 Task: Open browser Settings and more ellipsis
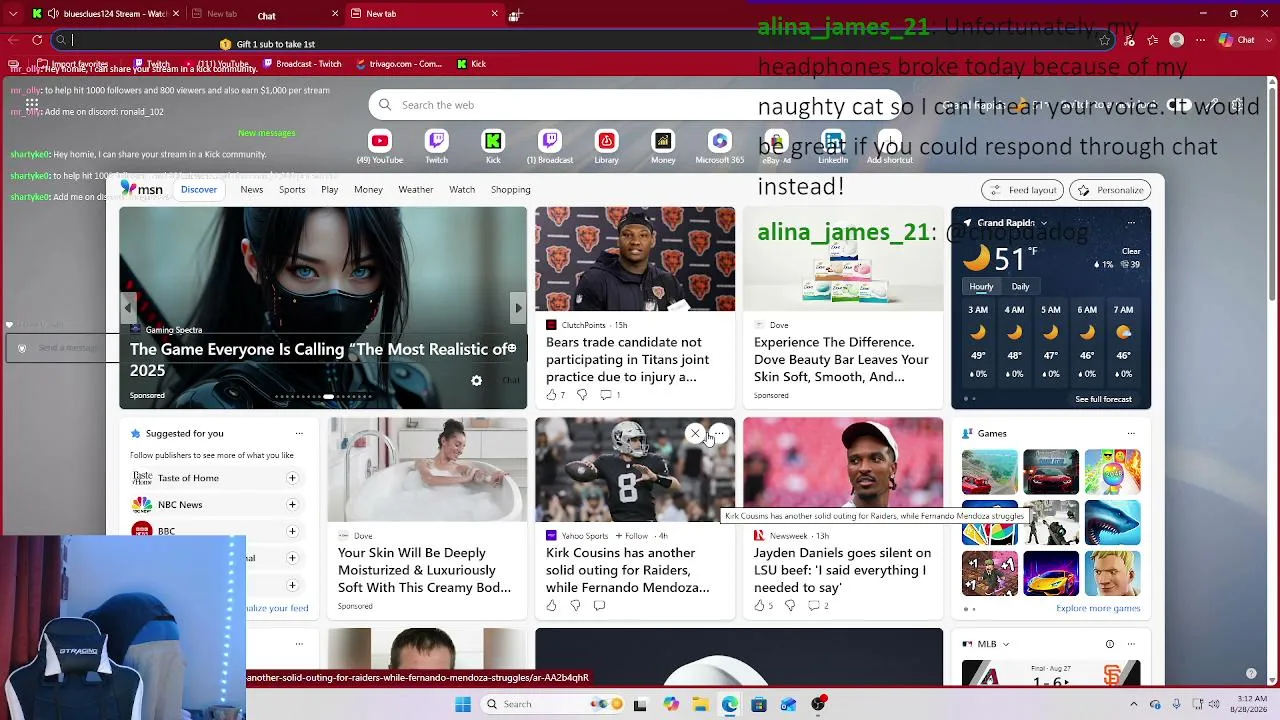click(x=1201, y=40)
